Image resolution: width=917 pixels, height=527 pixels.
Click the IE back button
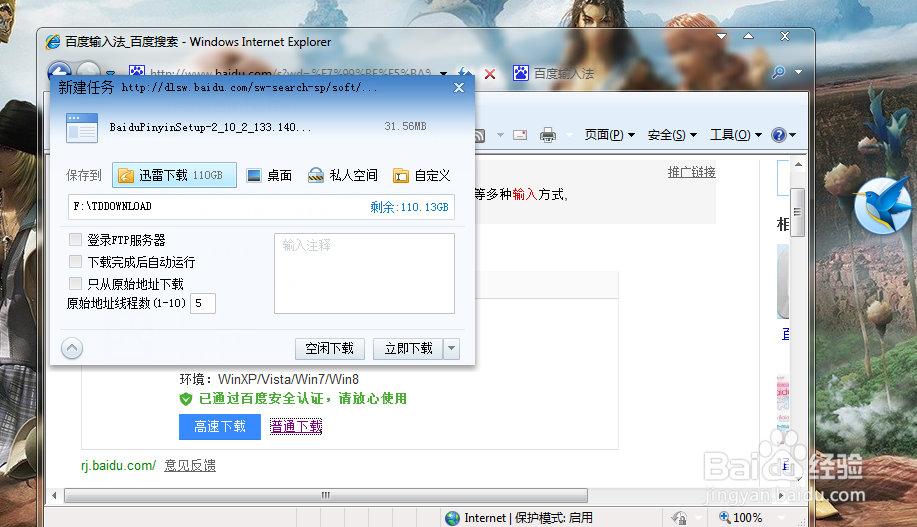59,71
